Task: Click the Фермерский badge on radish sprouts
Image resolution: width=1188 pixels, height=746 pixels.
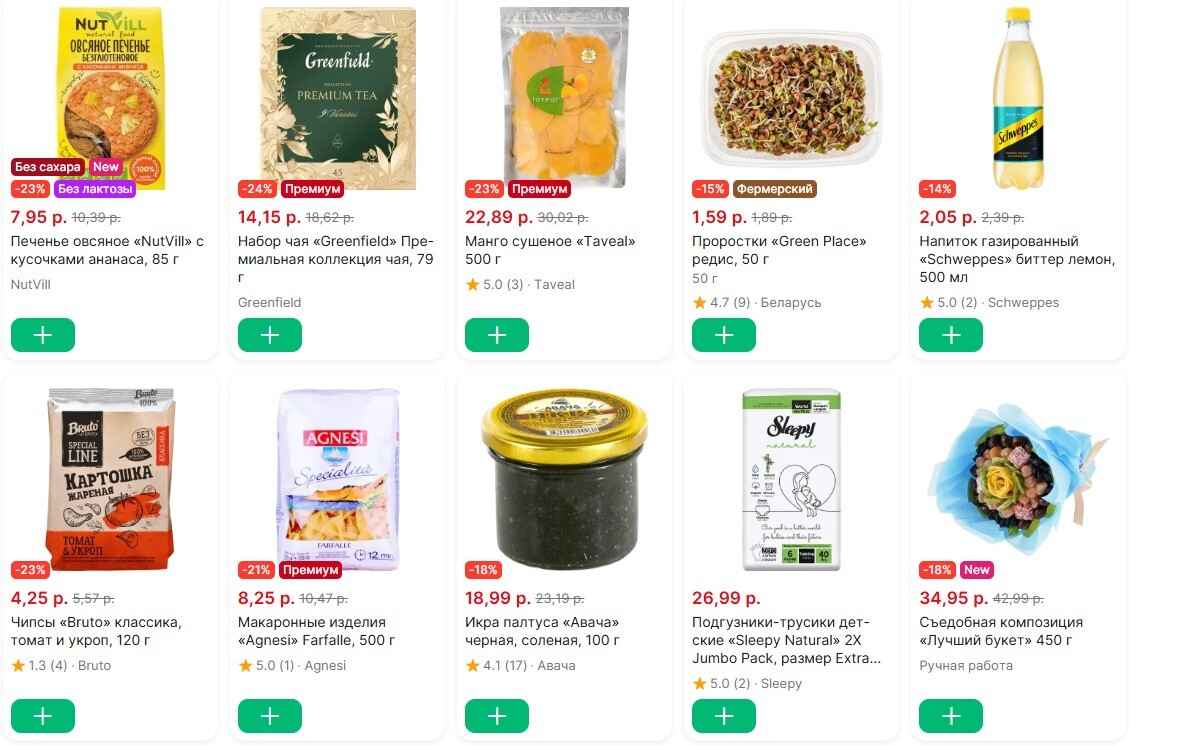Action: [774, 189]
